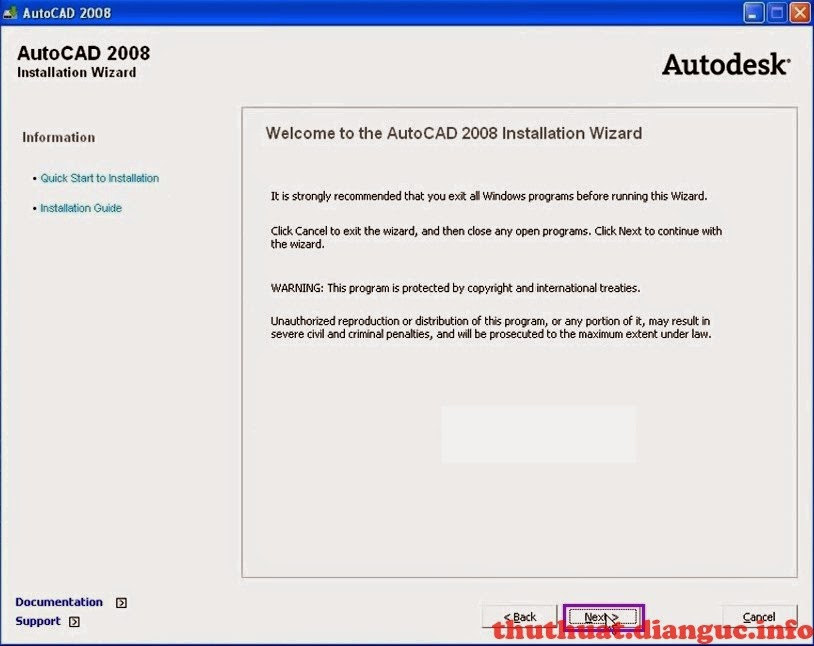The width and height of the screenshot is (814, 646).
Task: Click the Installation Wizard heading label
Action: (x=77, y=72)
